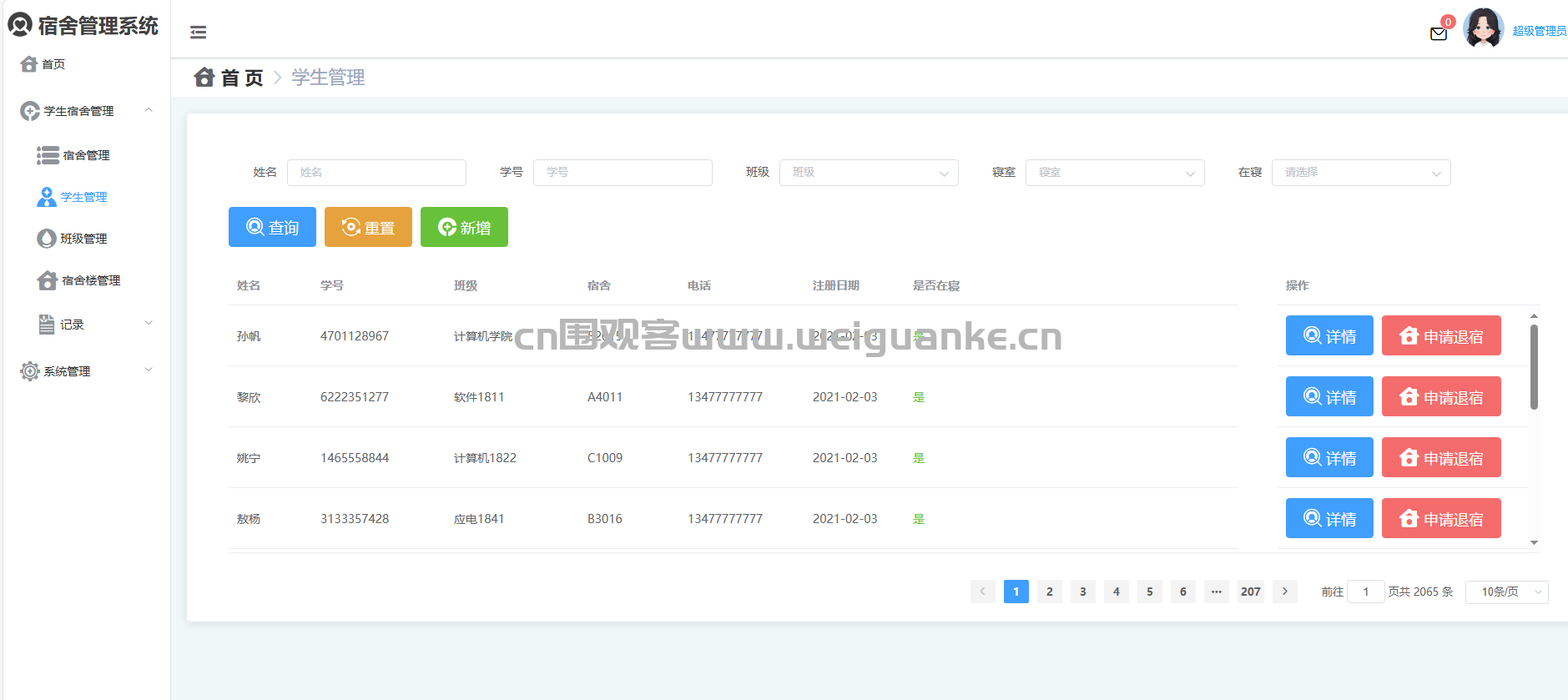This screenshot has width=1568, height=700.
Task: Click dormitory cell B3016
Action: [x=605, y=519]
